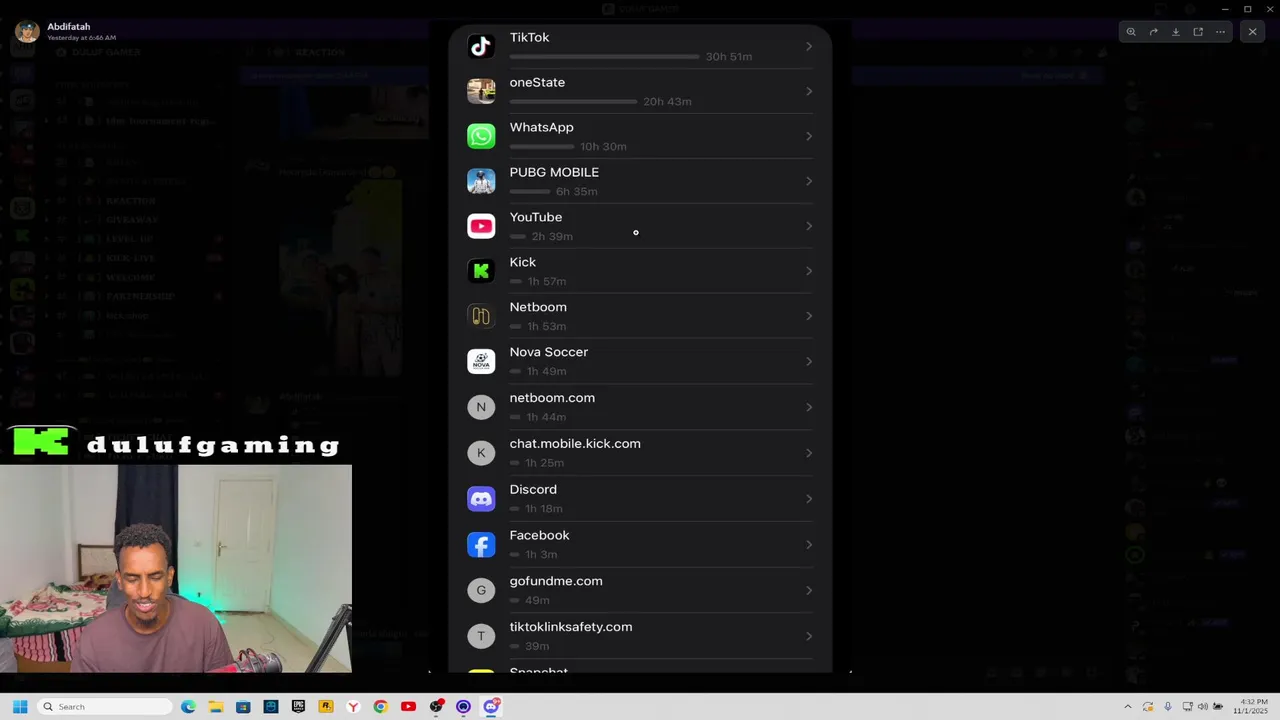Select the "gofundme.com" label
Screen dimensions: 1280x720
(556, 581)
